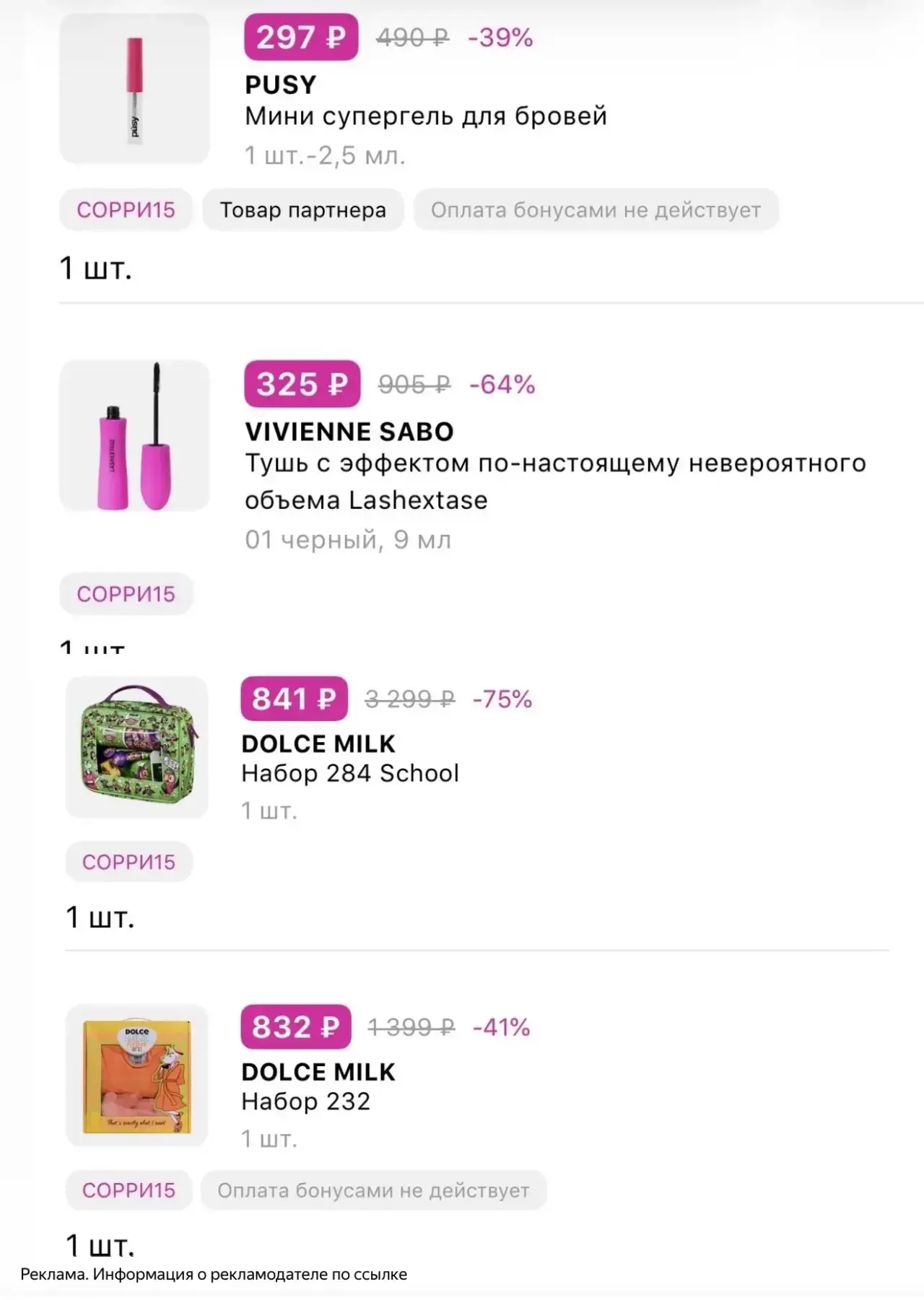Open the "Набор 284 School" product title
The width and height of the screenshot is (924, 1300).
coord(350,773)
